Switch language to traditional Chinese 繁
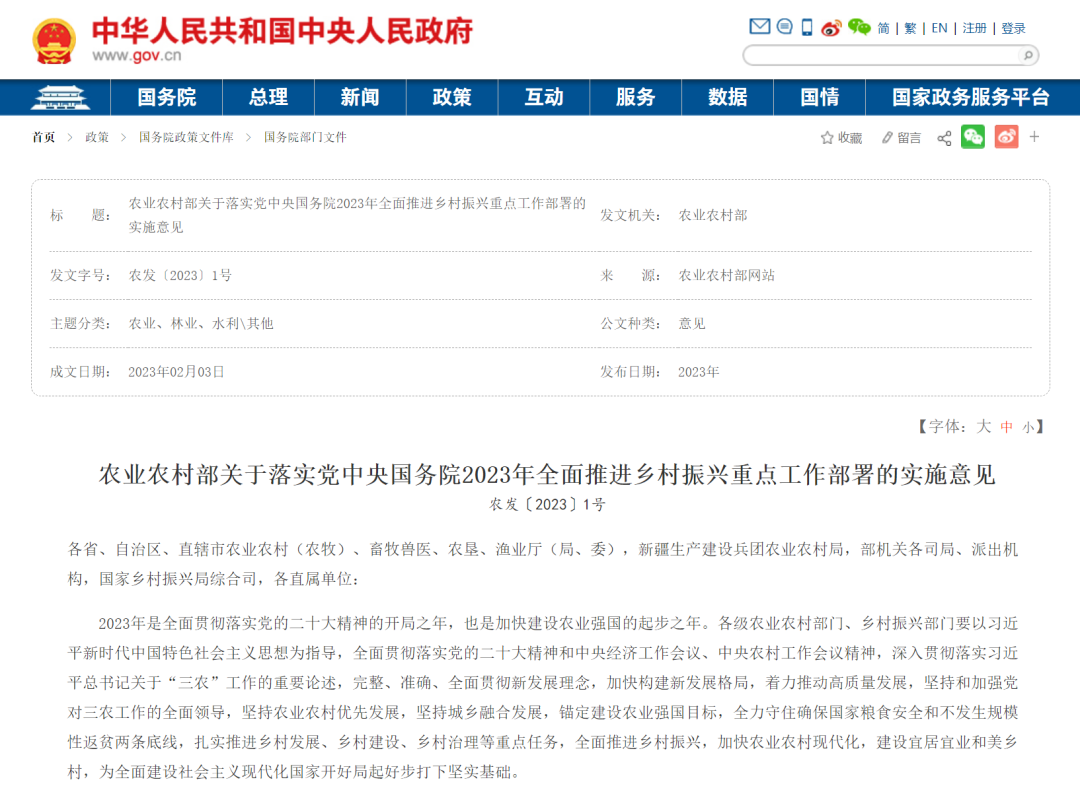 (x=910, y=27)
